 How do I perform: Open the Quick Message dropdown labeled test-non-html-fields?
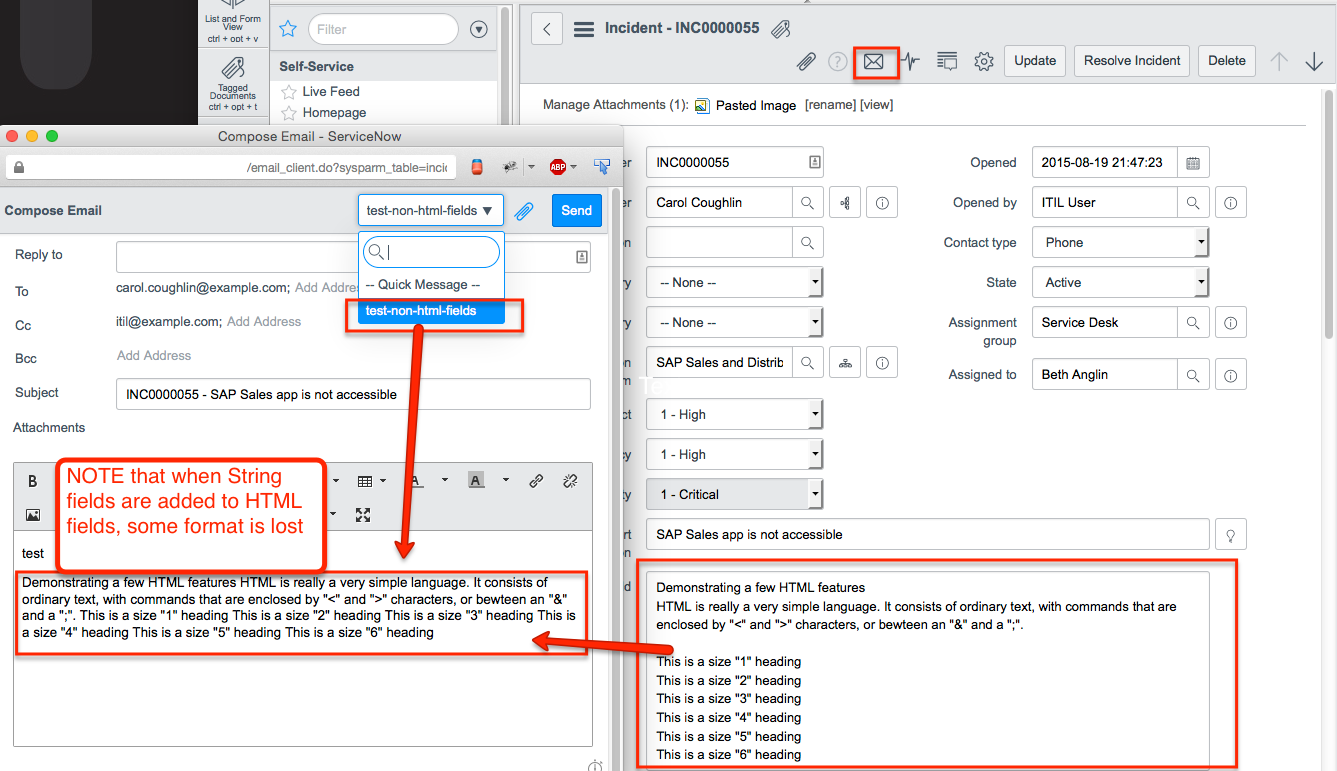(430, 211)
